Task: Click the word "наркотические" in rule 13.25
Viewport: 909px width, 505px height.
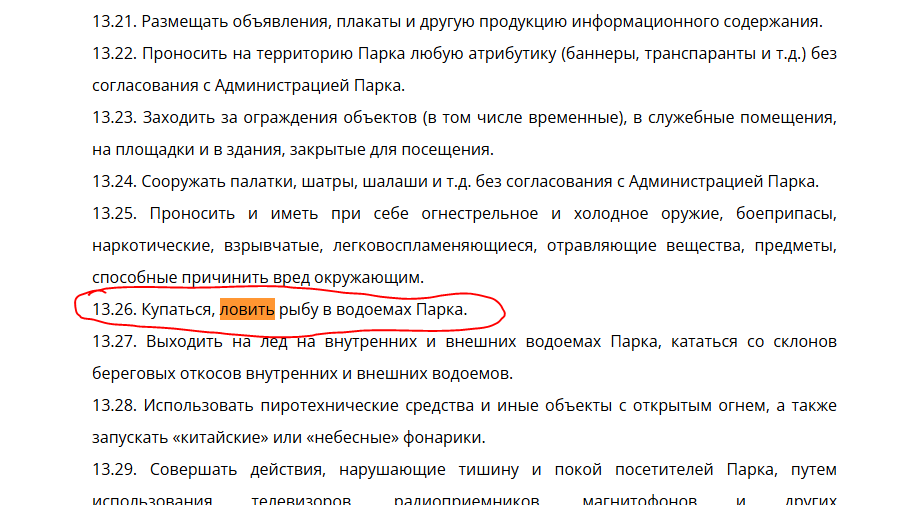Action: pos(153,246)
